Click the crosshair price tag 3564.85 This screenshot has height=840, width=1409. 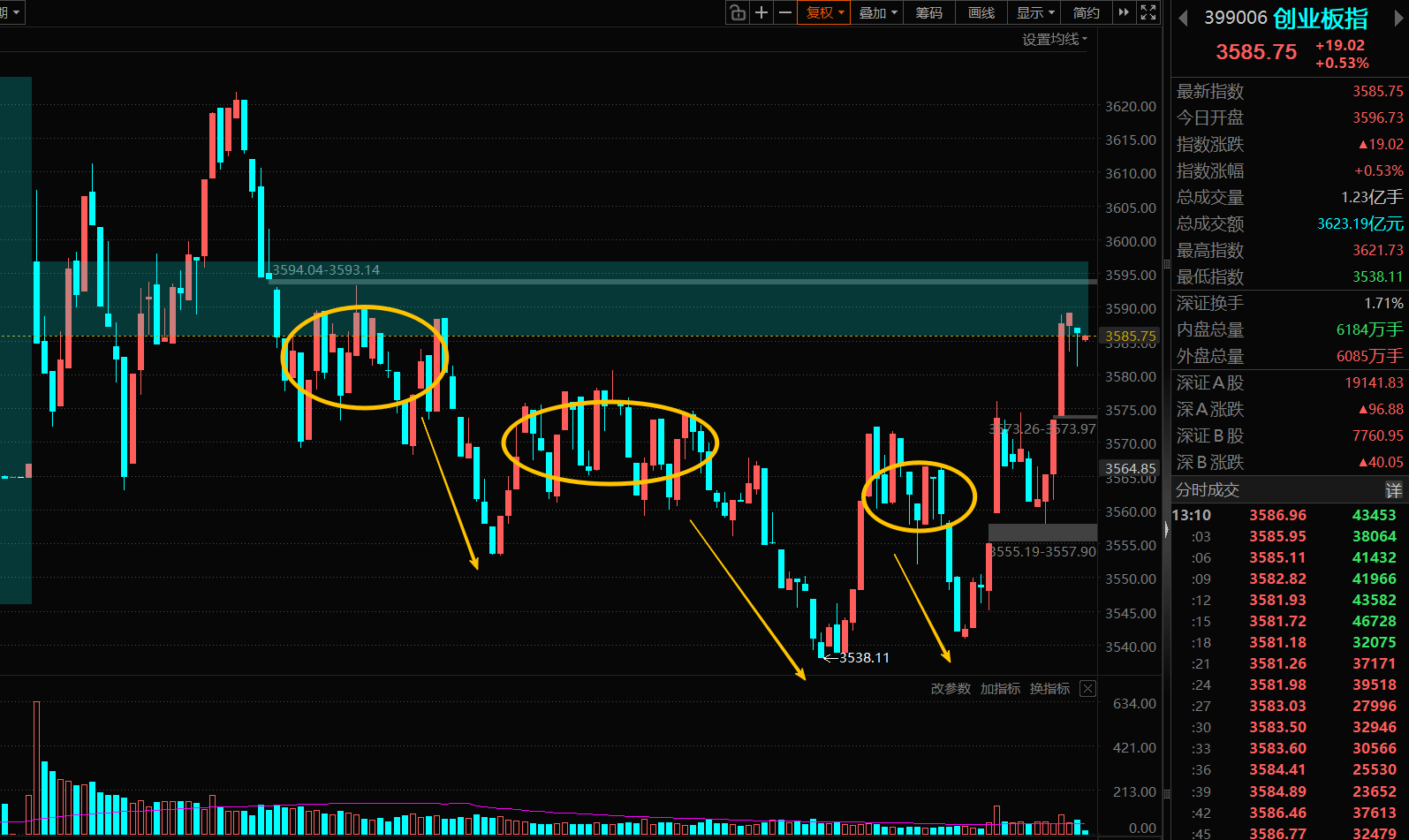1130,468
